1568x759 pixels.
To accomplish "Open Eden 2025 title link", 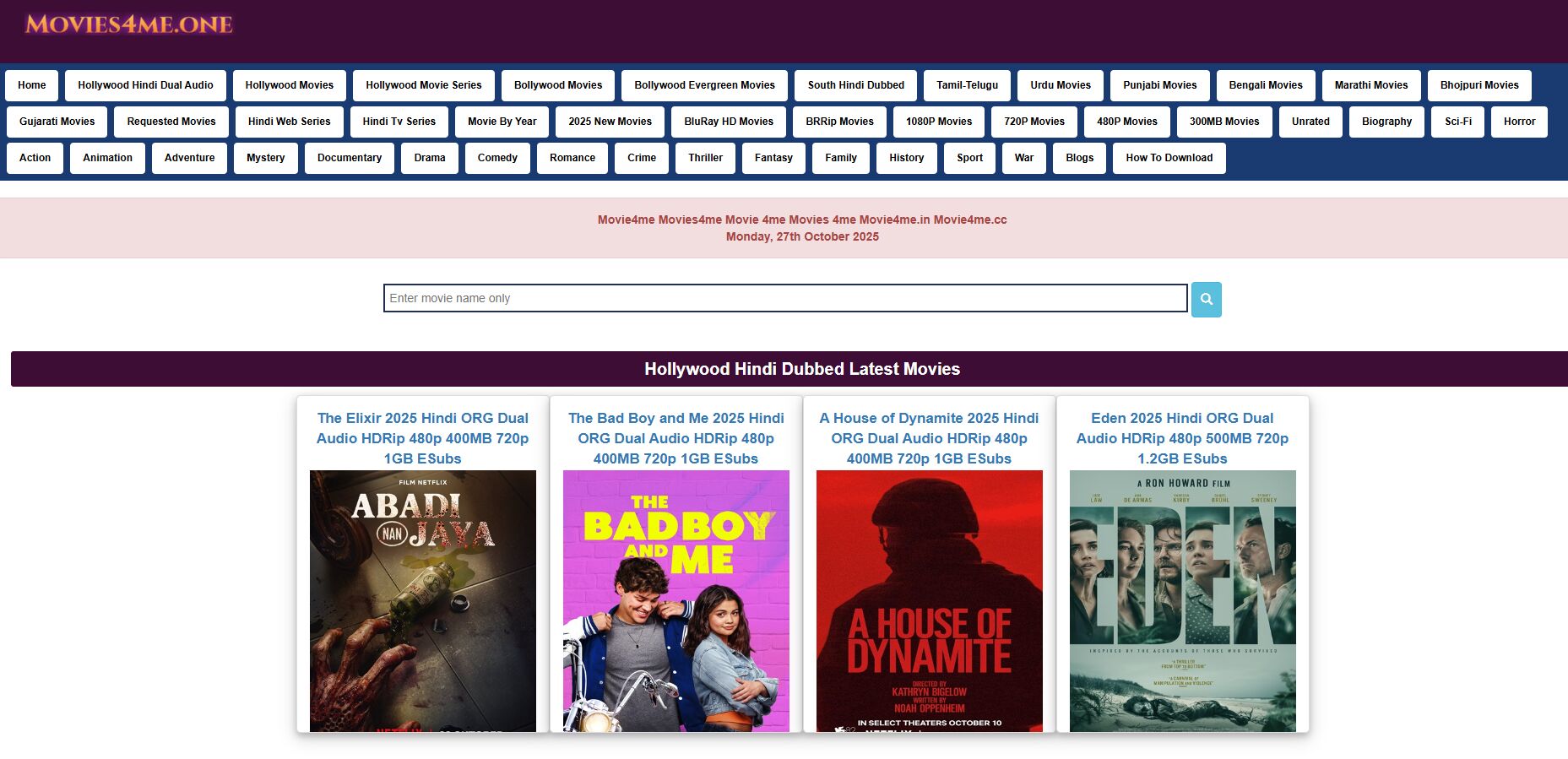I will (x=1183, y=438).
